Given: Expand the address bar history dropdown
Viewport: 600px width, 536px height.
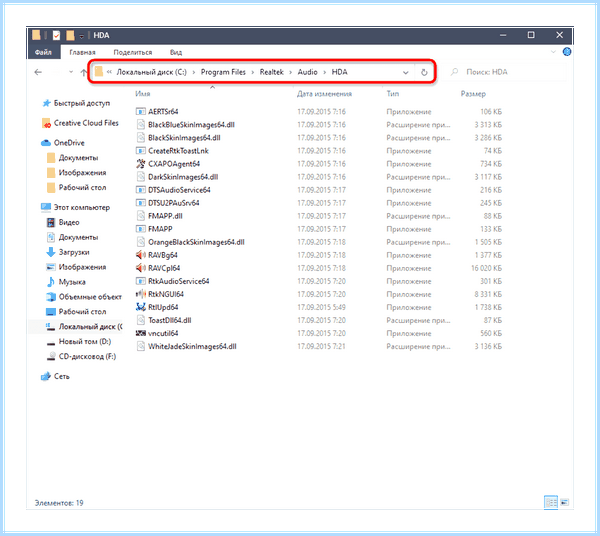Looking at the screenshot, I should pos(405,72).
